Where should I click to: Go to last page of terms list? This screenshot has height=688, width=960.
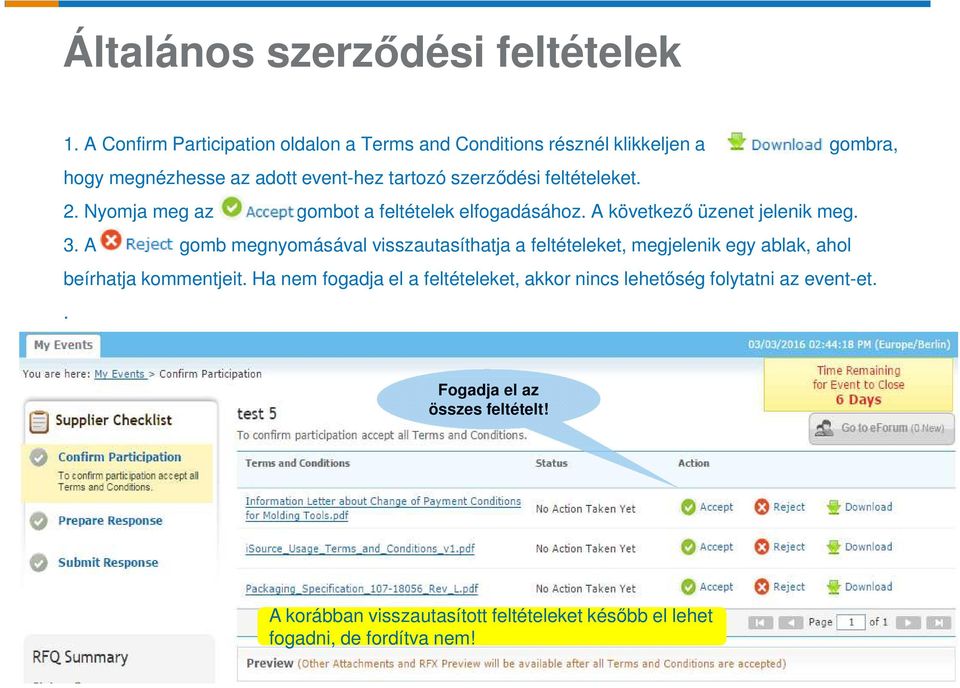938,623
